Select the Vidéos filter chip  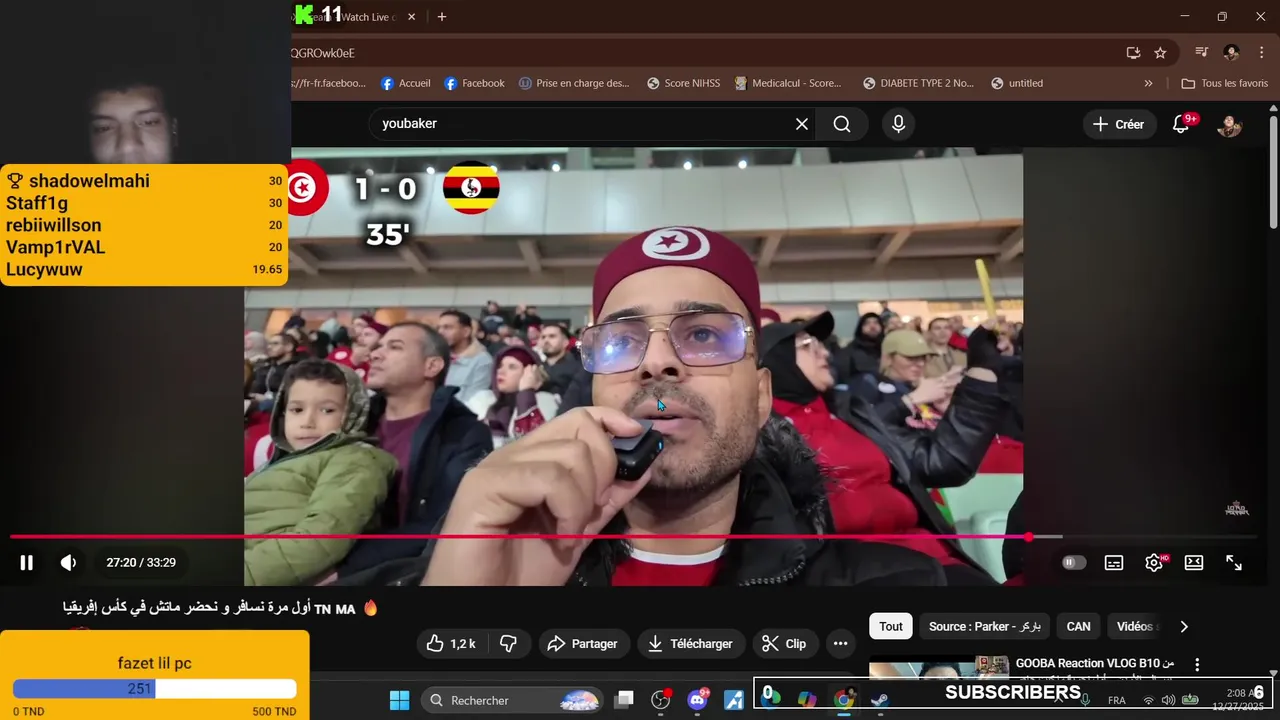coord(1136,627)
